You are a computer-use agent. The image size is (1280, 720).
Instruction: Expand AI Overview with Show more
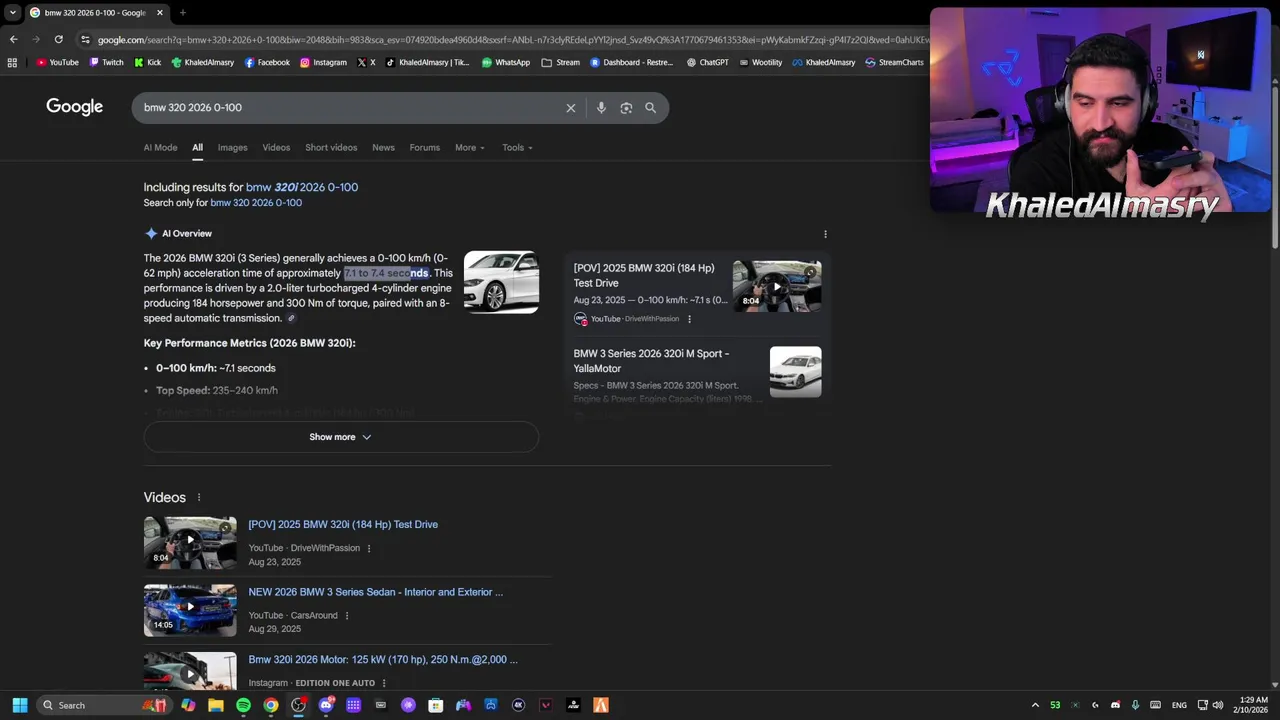click(x=341, y=437)
